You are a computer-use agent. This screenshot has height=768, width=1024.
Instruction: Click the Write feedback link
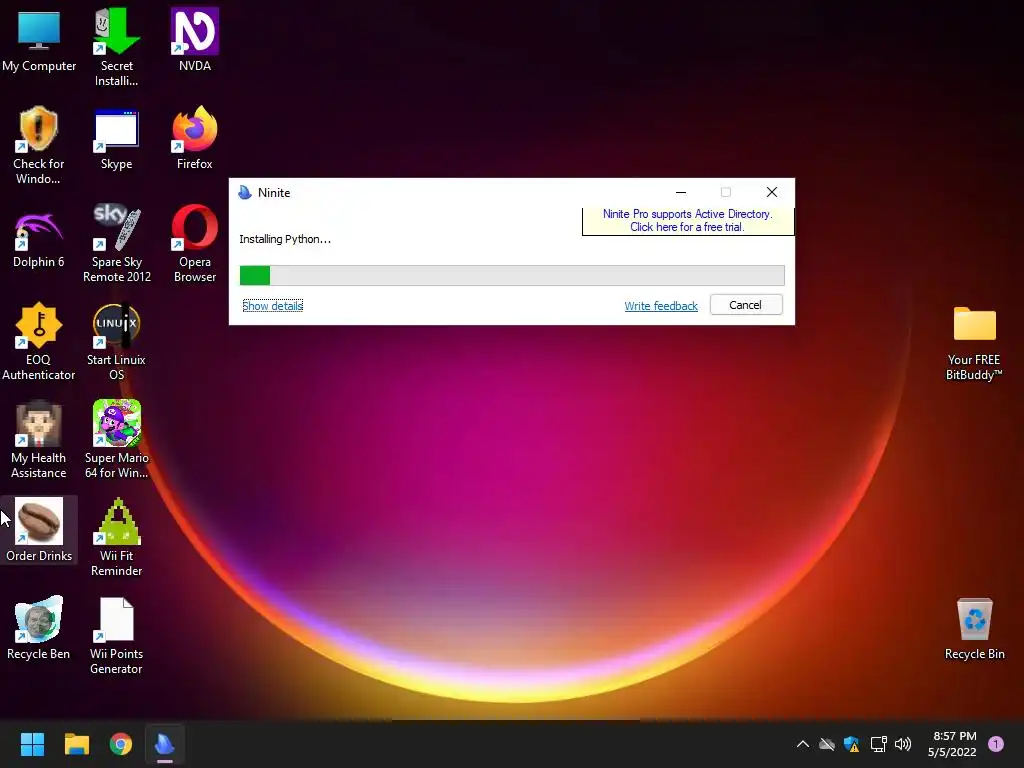point(661,306)
